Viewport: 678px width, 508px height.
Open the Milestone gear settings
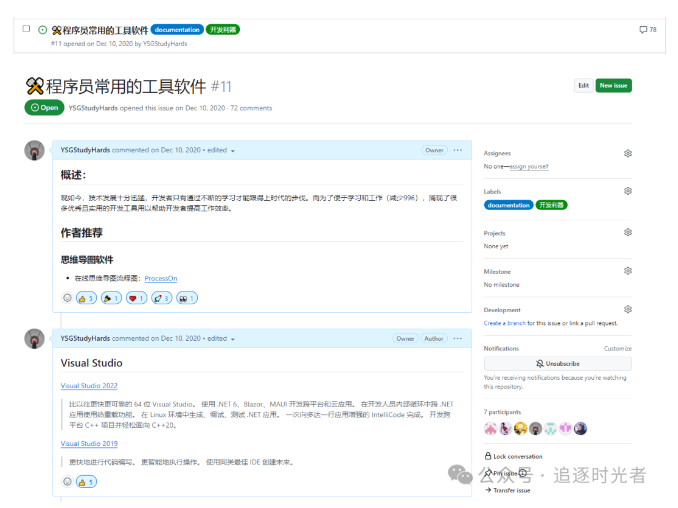point(628,271)
